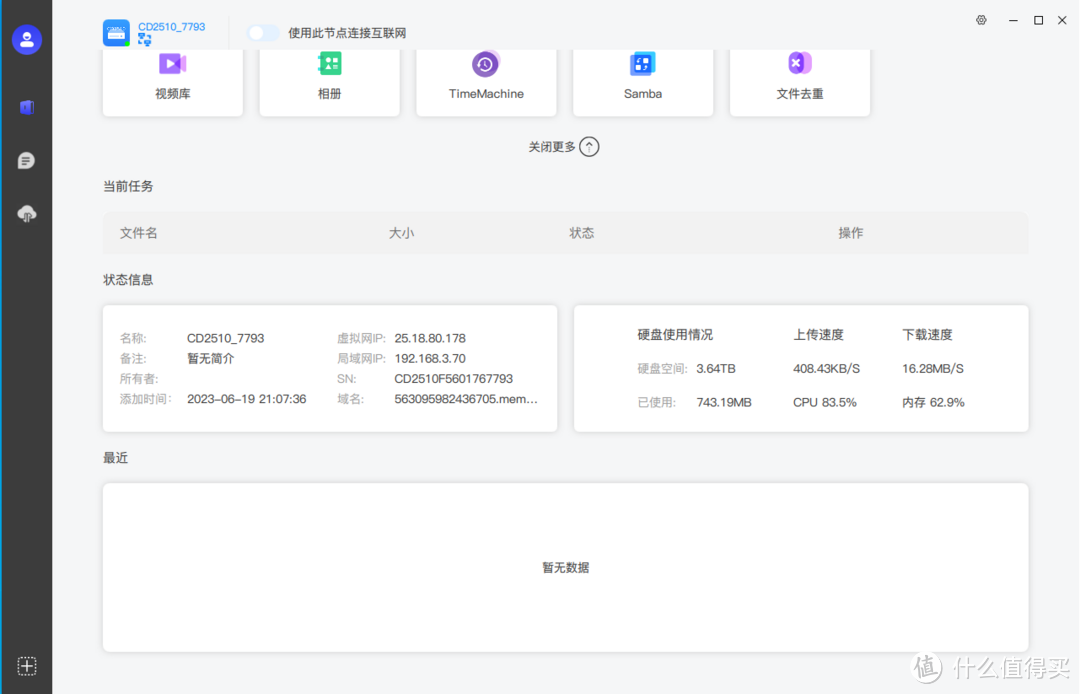The width and height of the screenshot is (1080, 694).
Task: Click the 状态信息 section heading
Action: tap(128, 280)
